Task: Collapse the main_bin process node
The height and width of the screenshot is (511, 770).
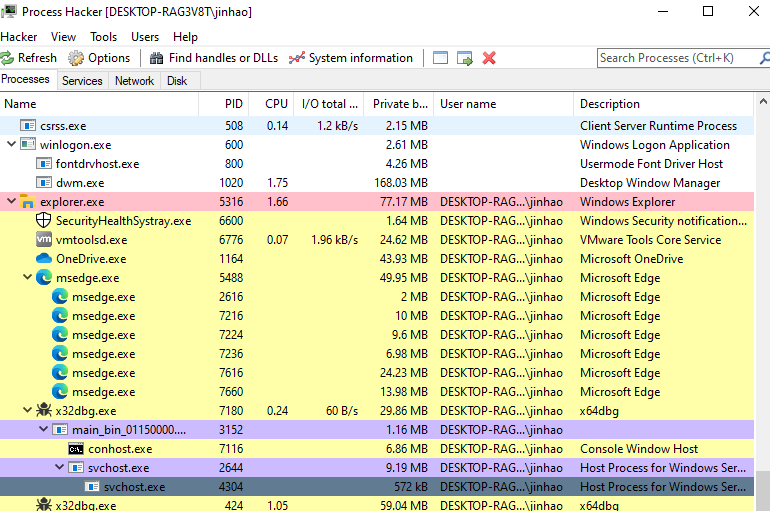Action: [x=43, y=430]
